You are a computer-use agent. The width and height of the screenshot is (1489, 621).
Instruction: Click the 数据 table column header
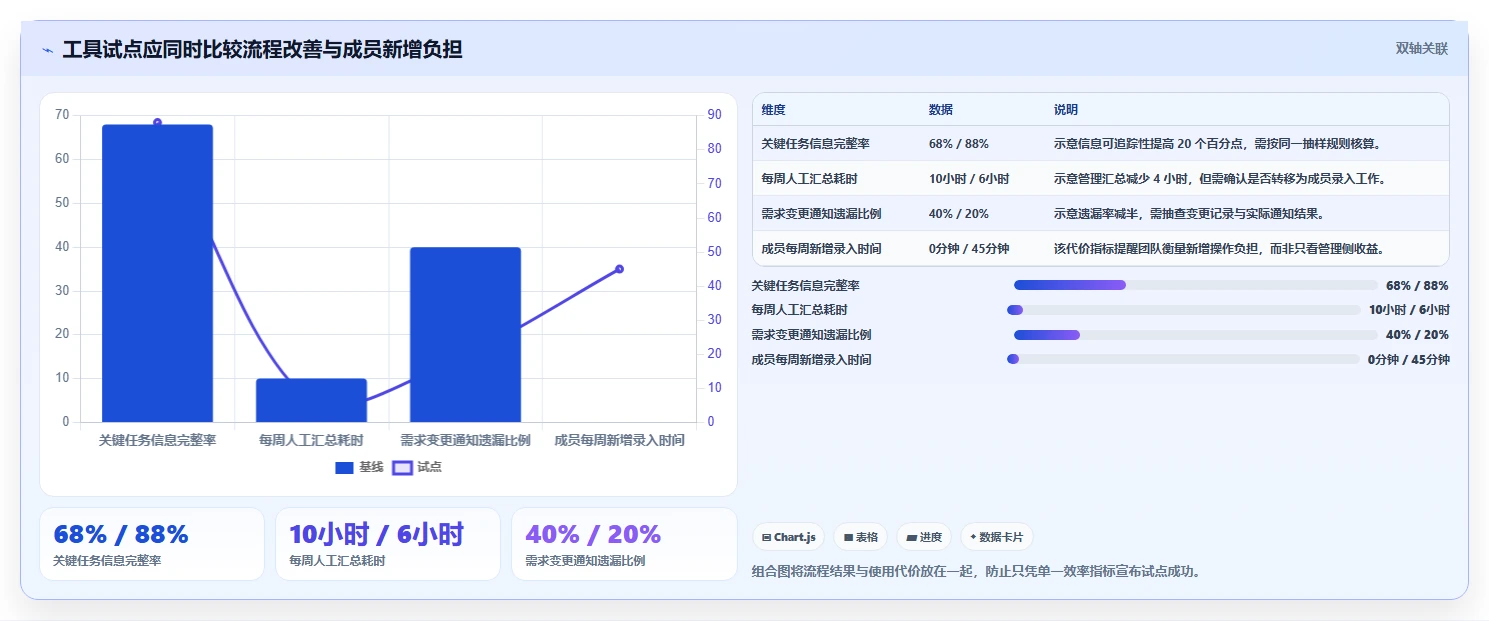[941, 110]
